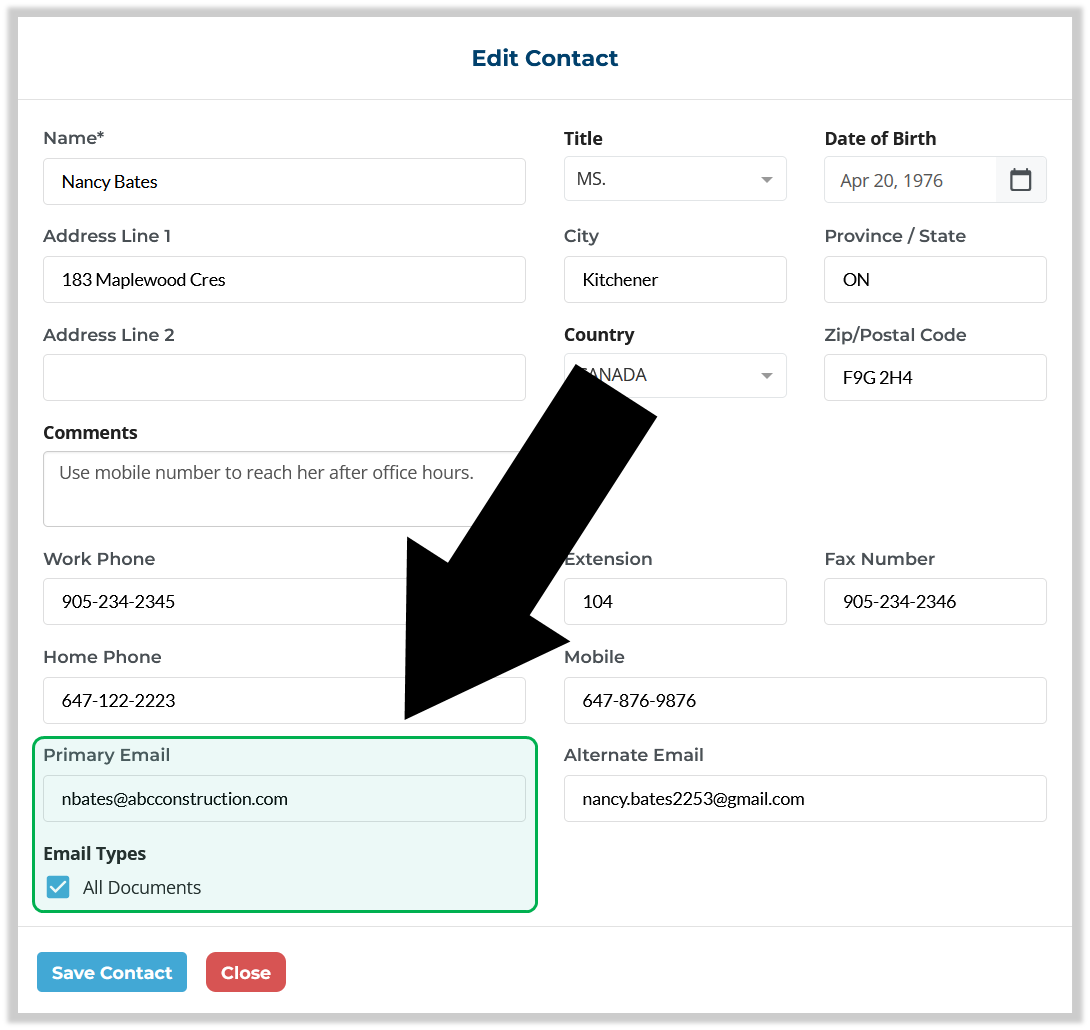Select the Extension field showing 104
The width and height of the screenshot is (1090, 1030).
[x=675, y=601]
